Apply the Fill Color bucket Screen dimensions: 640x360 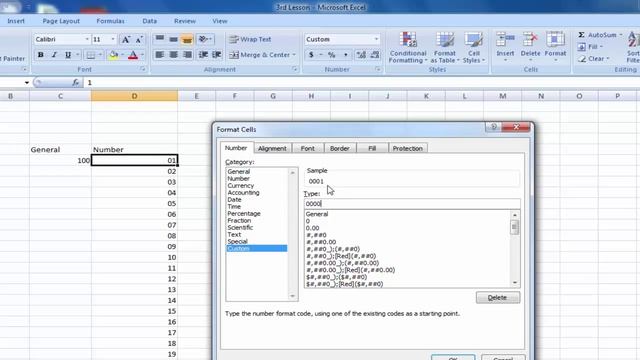(x=114, y=55)
